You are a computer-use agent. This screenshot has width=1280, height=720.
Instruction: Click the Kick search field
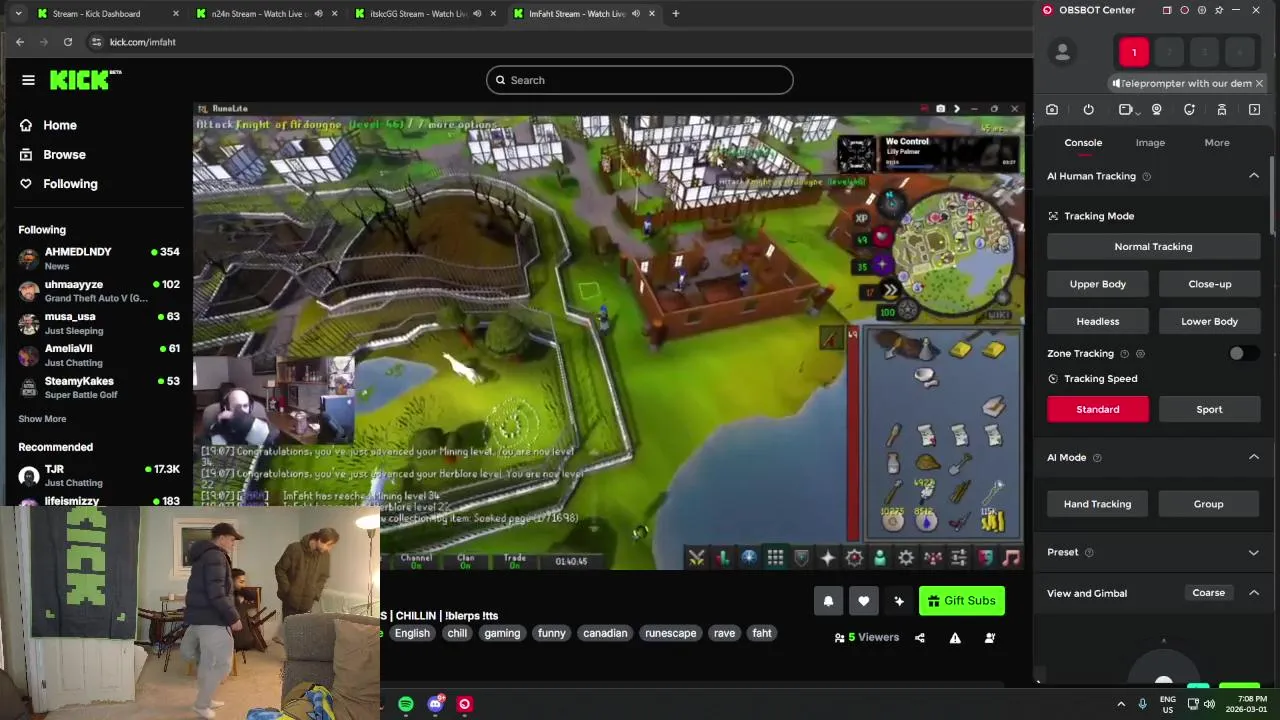(x=640, y=80)
